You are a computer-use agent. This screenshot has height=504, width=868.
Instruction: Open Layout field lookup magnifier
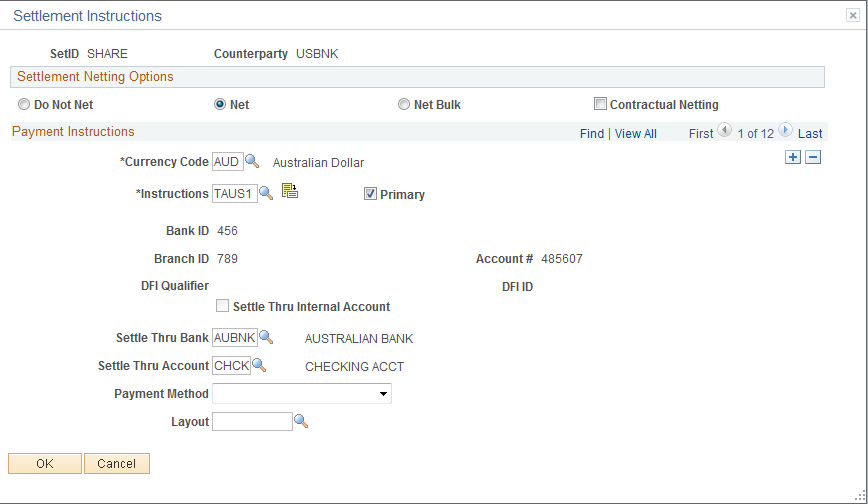(x=301, y=421)
